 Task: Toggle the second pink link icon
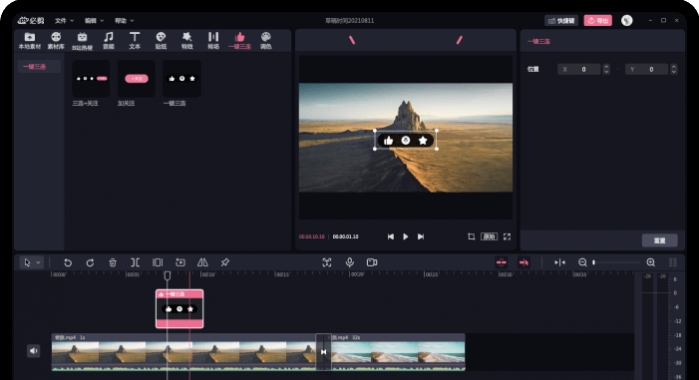click(x=523, y=263)
